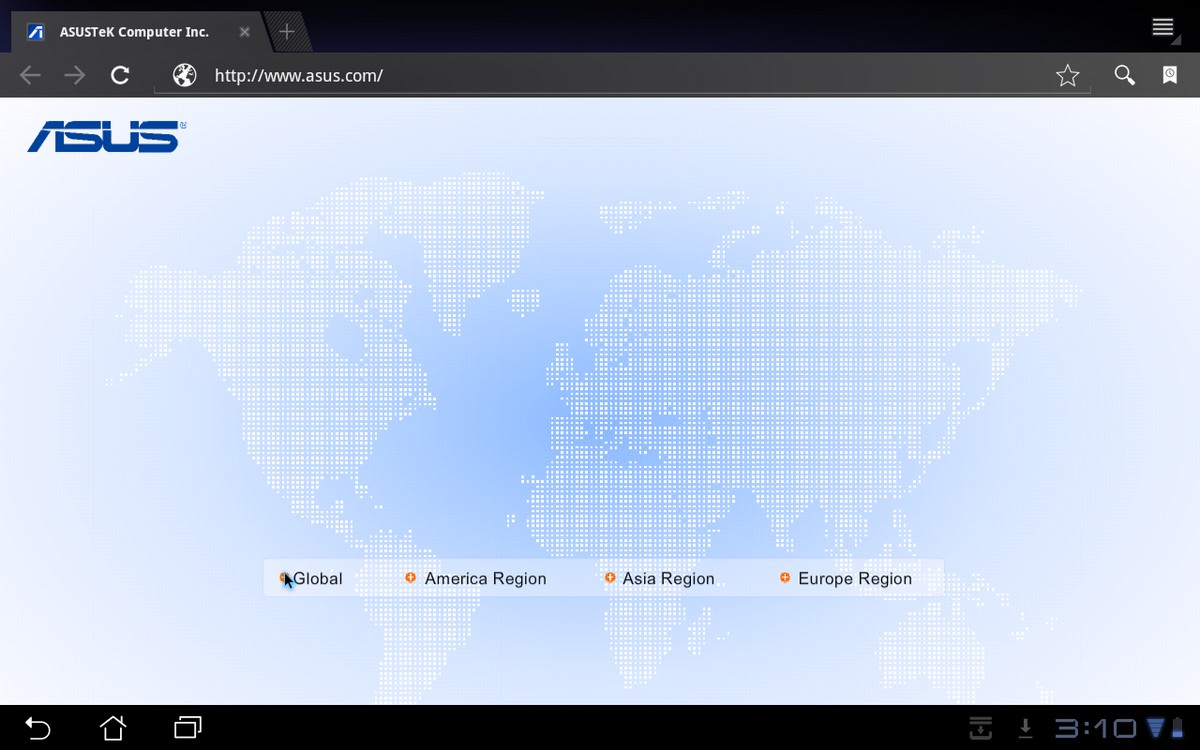Bookmark this page with the star icon

click(x=1068, y=75)
